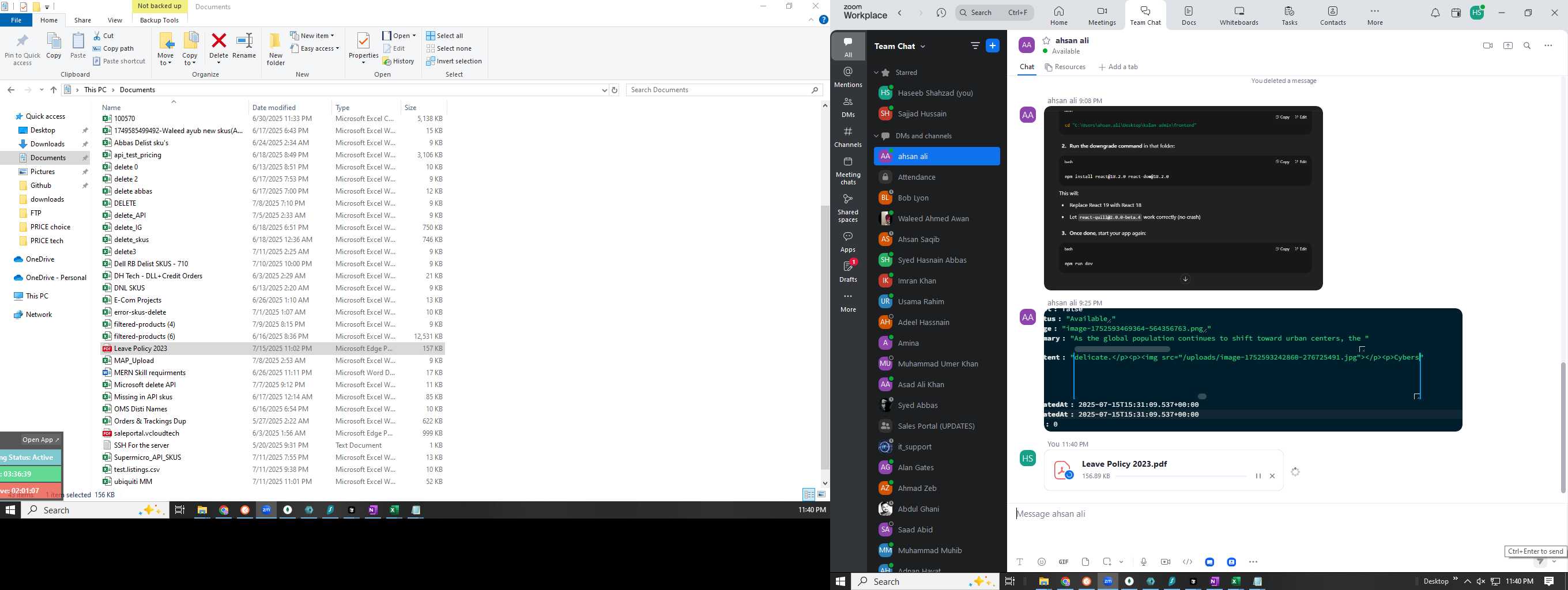Expand the screenshot options dropdown arrow
Viewport: 1568px width, 590px height.
coord(1121,562)
